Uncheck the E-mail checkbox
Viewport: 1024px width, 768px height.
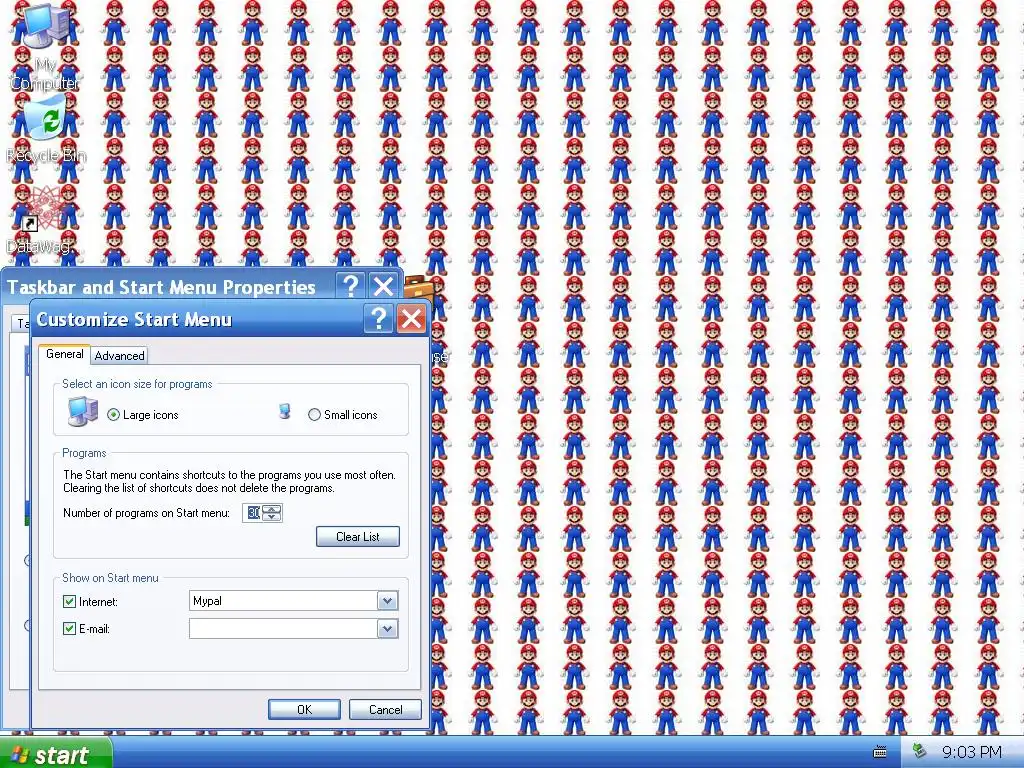[69, 628]
